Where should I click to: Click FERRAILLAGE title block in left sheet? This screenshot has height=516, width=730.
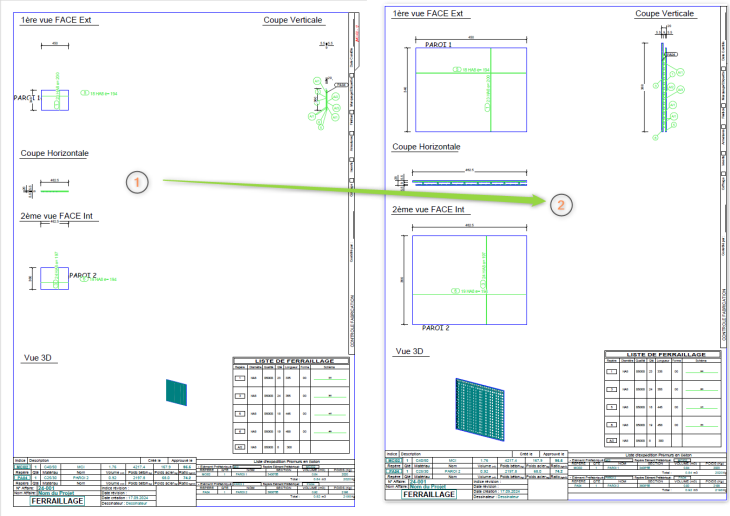(66, 500)
